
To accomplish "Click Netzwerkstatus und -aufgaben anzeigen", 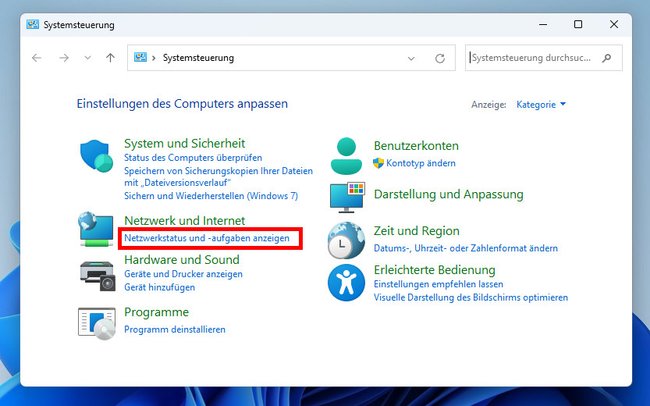I will pos(207,238).
